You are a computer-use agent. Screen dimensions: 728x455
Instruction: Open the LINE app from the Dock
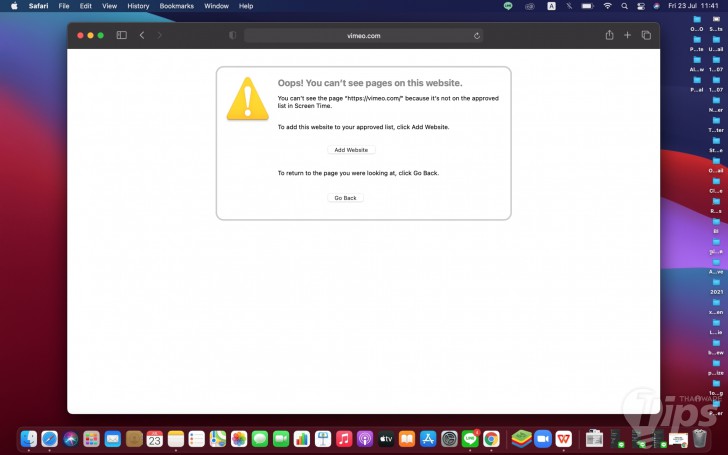coord(470,438)
